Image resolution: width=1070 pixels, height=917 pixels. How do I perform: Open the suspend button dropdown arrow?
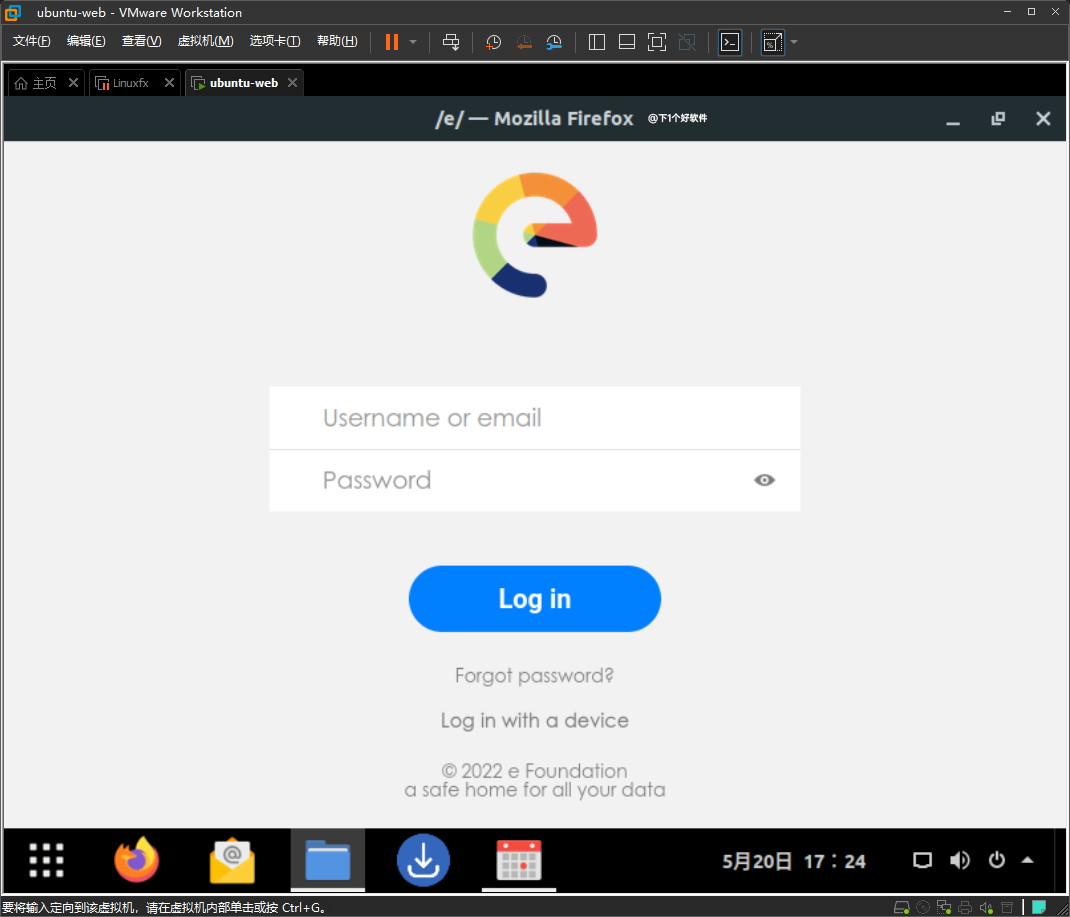click(412, 42)
